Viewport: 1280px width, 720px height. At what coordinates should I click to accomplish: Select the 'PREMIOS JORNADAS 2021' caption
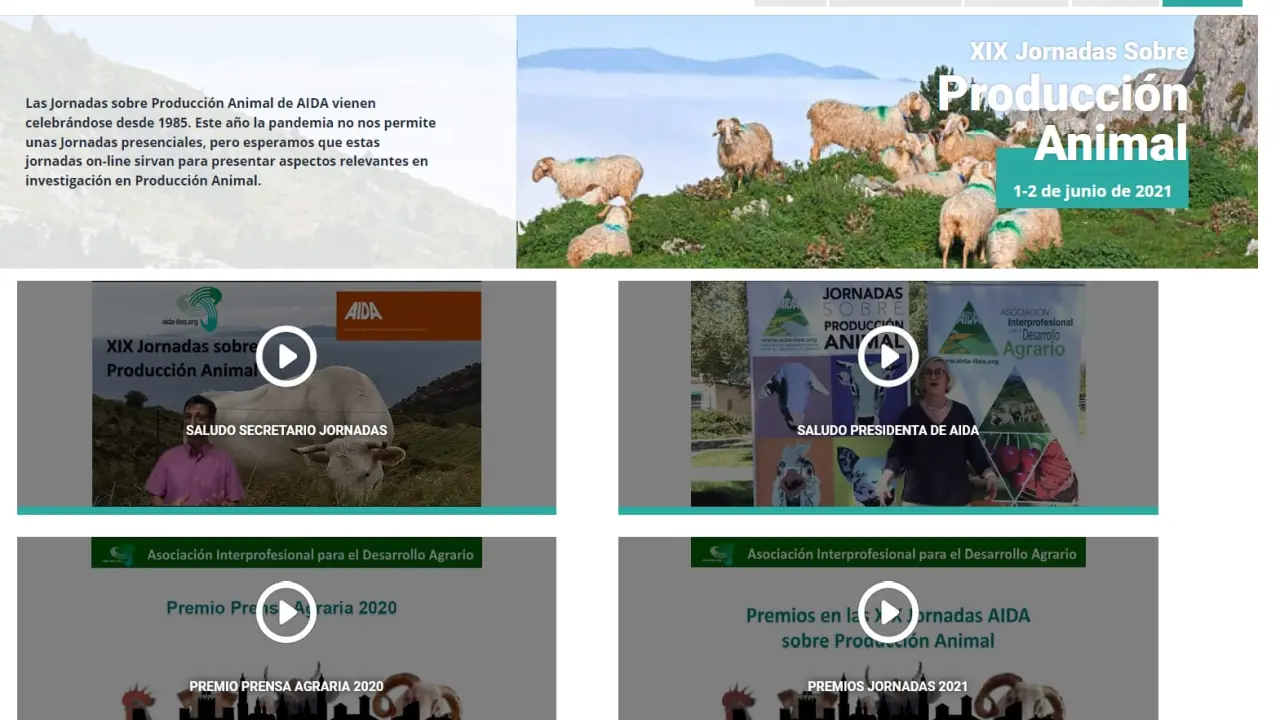pos(888,687)
